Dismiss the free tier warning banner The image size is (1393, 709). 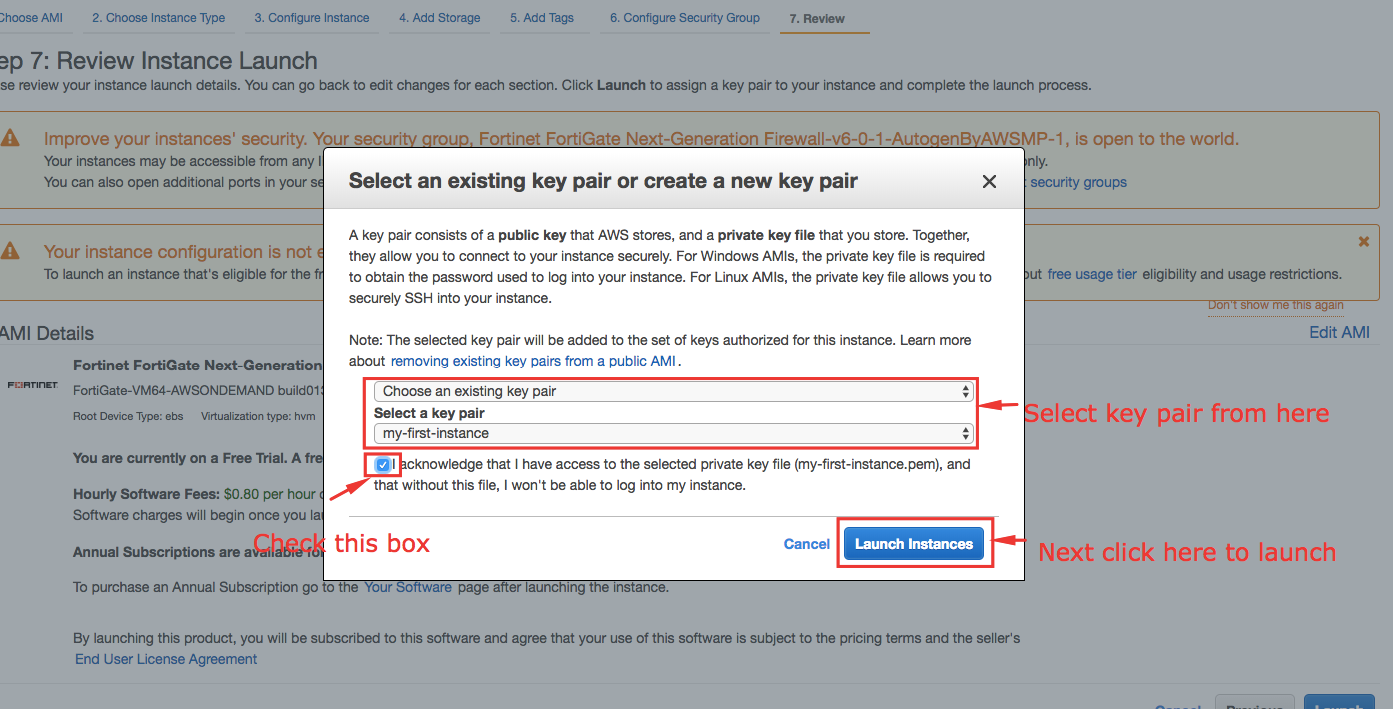pos(1364,242)
